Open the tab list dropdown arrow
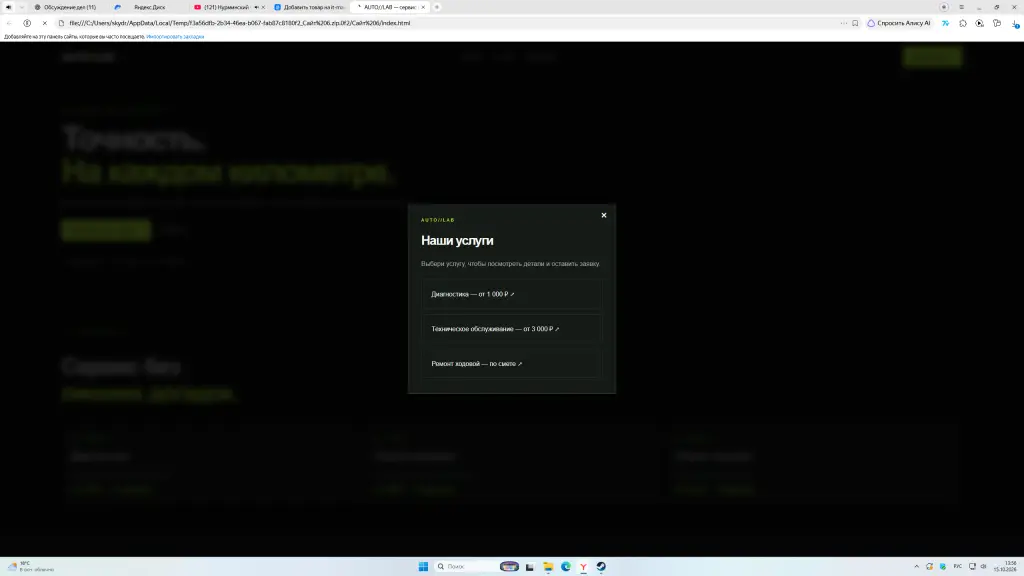This screenshot has width=1024, height=576. [22, 7]
